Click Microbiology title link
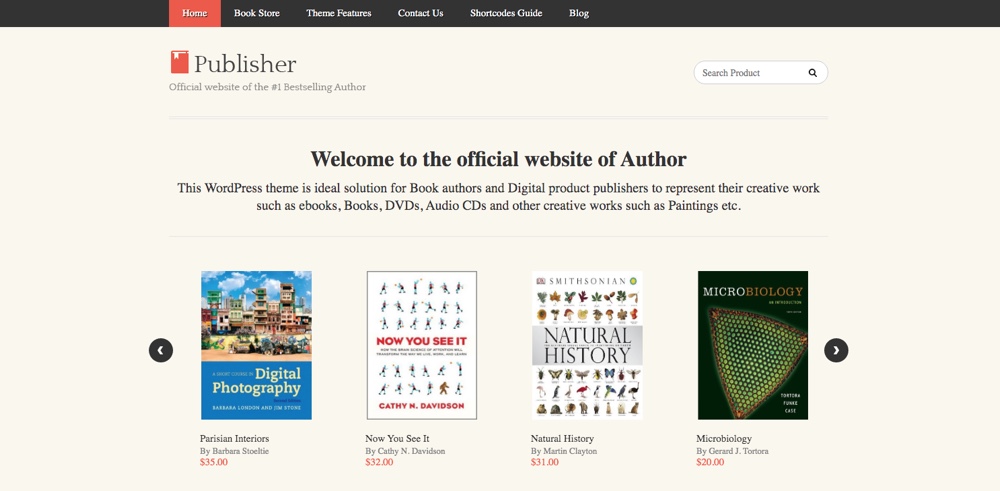 pos(724,439)
